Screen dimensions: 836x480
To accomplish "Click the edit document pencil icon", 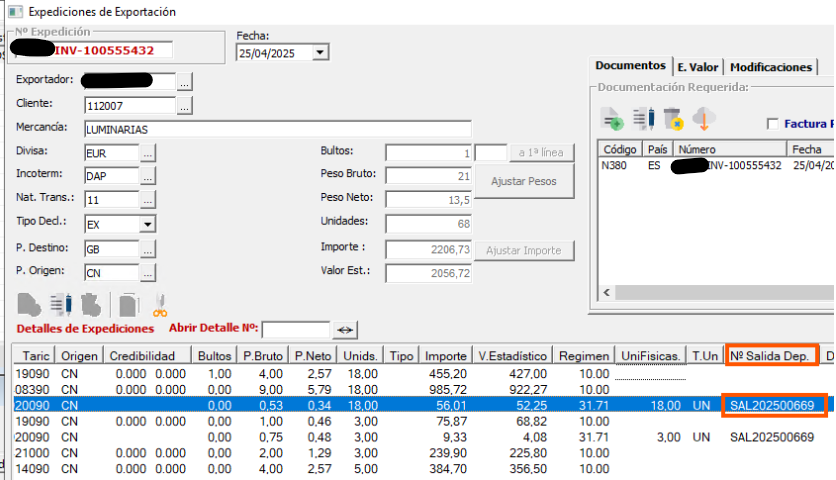I will click(643, 120).
